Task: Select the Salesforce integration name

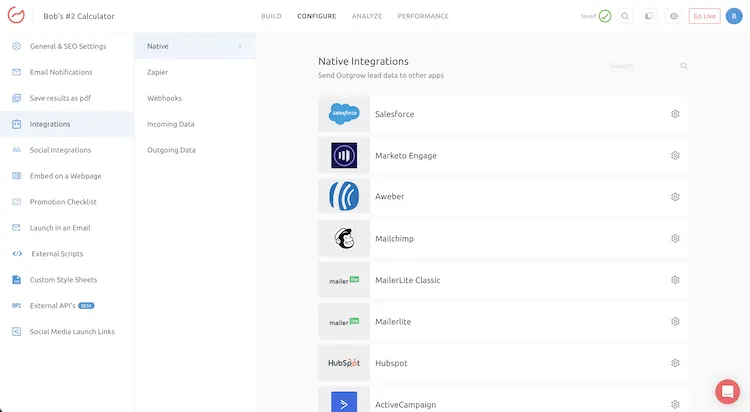Action: coord(395,114)
